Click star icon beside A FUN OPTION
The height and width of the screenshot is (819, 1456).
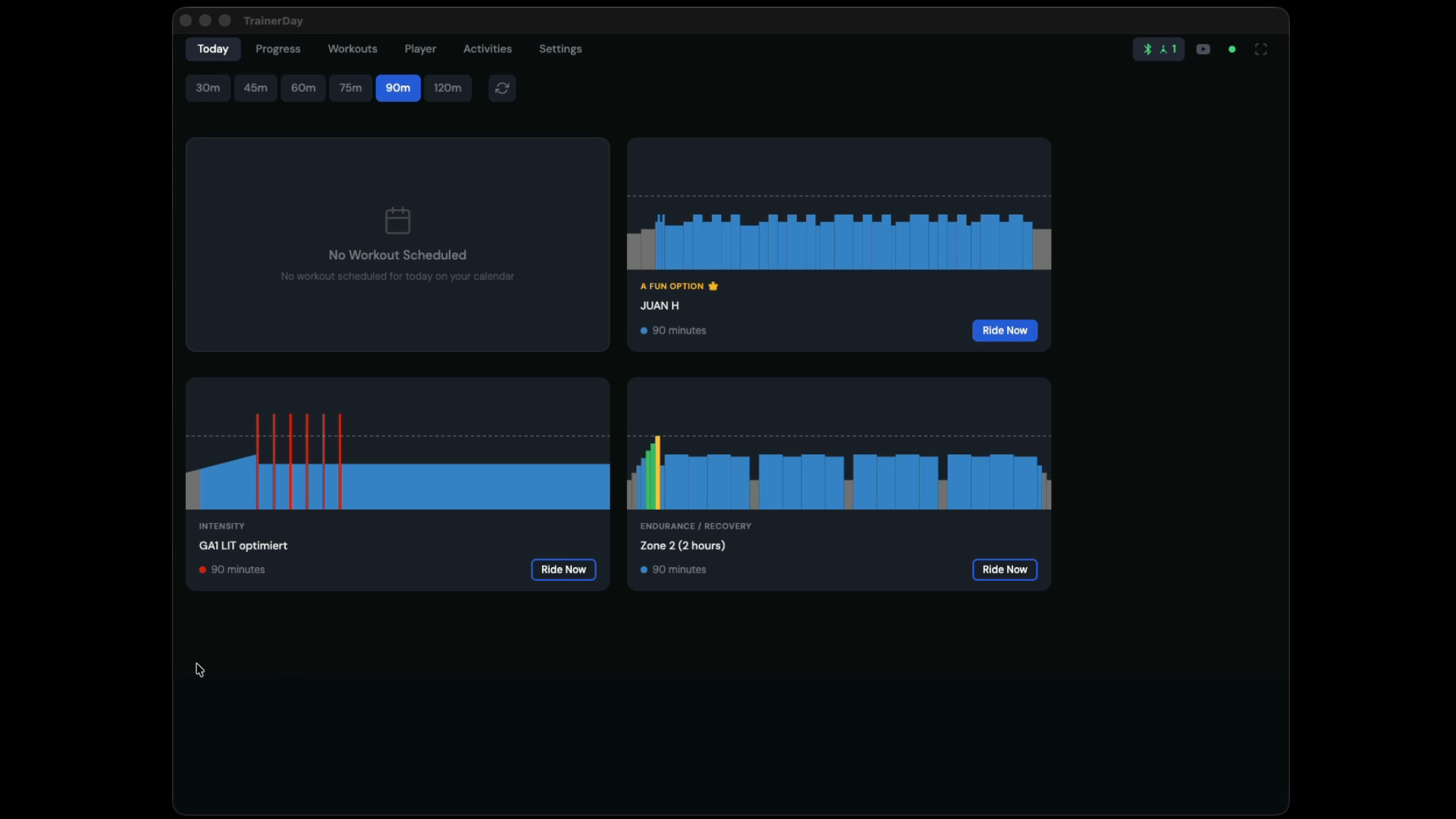(713, 286)
